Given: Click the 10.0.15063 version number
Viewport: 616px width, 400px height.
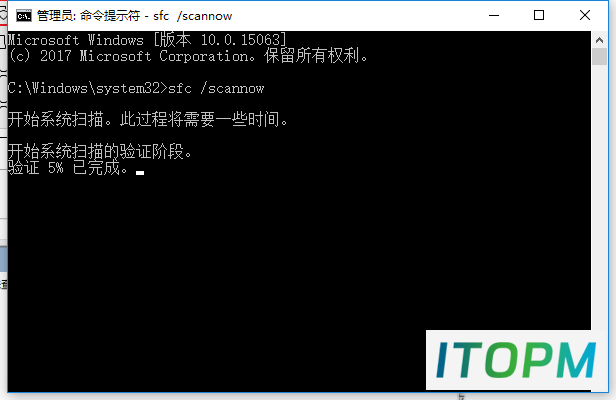Looking at the screenshot, I should 240,40.
